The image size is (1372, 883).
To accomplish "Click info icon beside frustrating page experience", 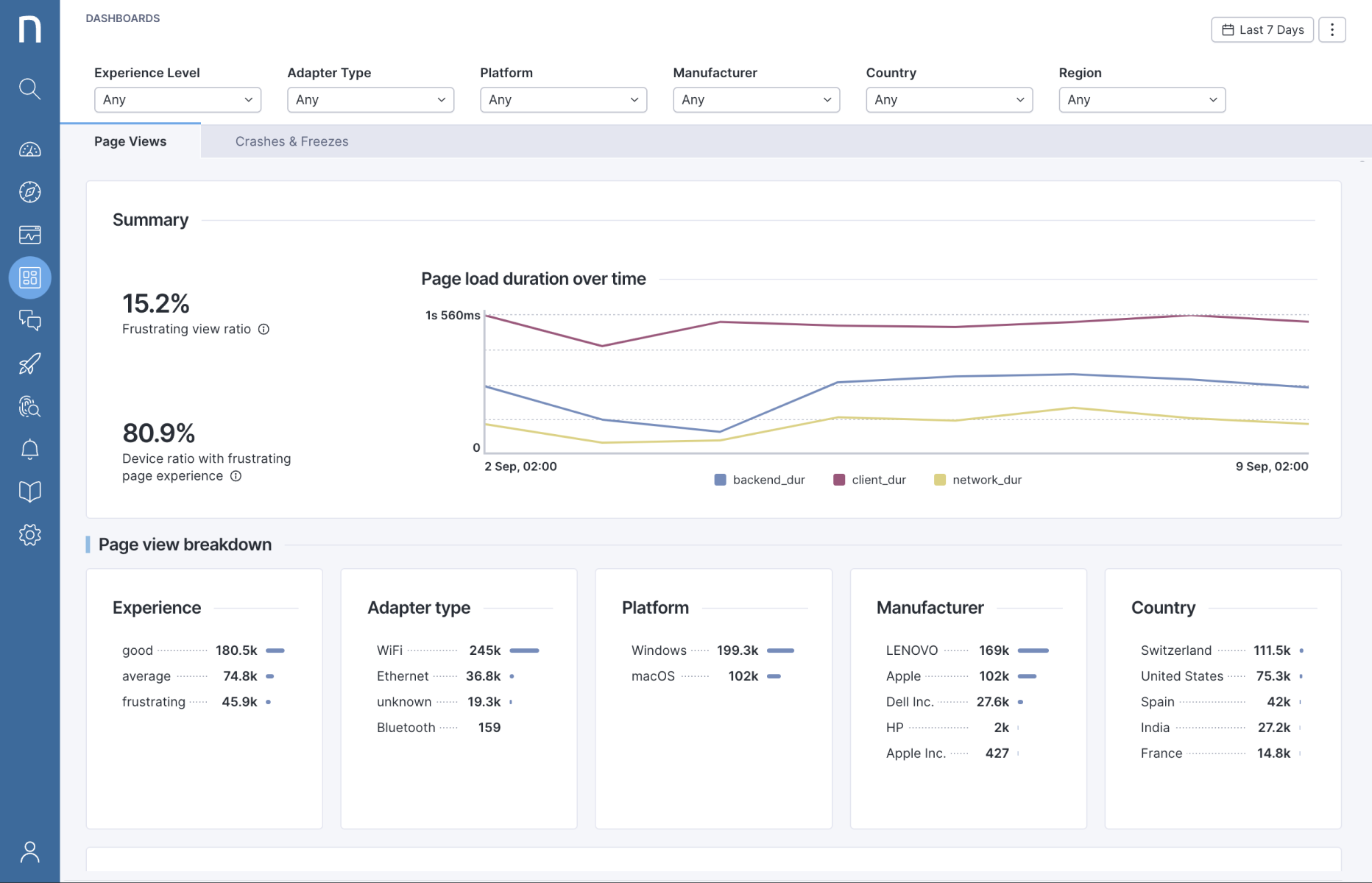I will pyautogui.click(x=236, y=476).
